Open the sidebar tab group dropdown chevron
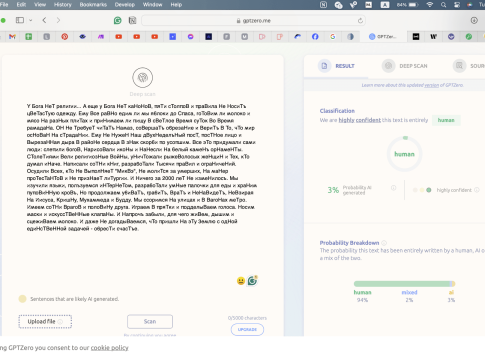 (30, 20)
